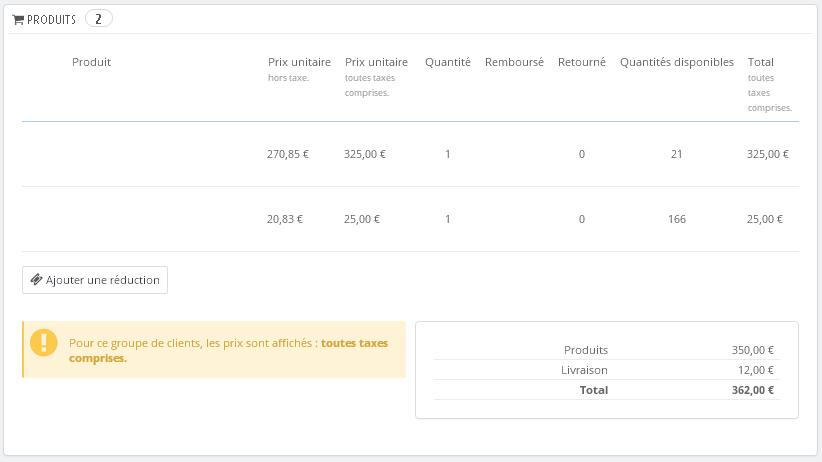Click the 325,00 € row total
Screen dimensions: 822x462
[x=767, y=154]
